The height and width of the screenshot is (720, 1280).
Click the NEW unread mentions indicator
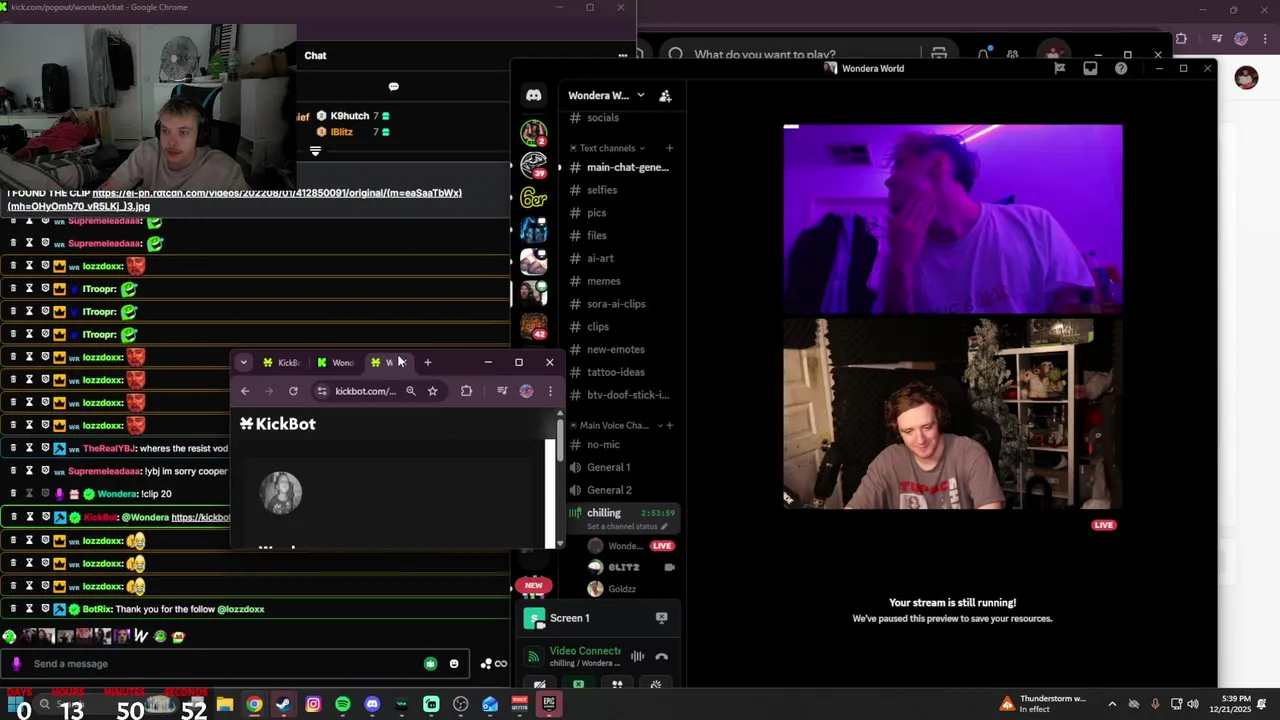click(x=533, y=586)
